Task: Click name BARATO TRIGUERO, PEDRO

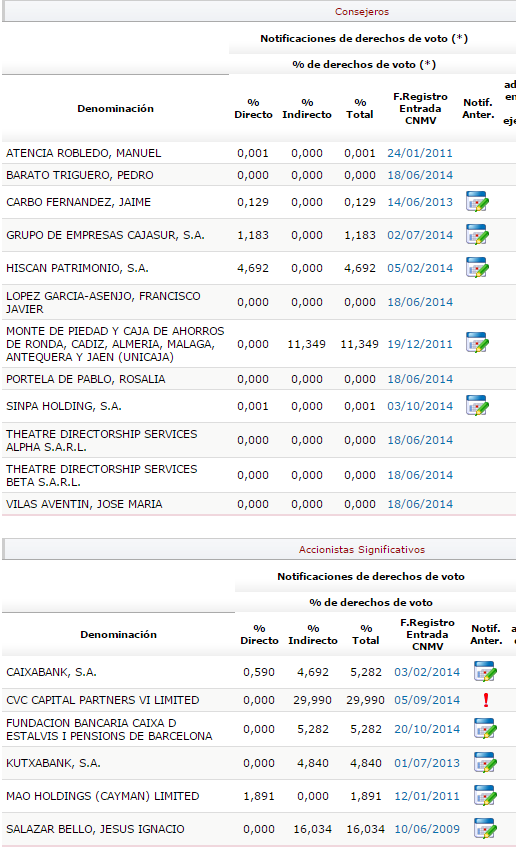Action: (80, 175)
